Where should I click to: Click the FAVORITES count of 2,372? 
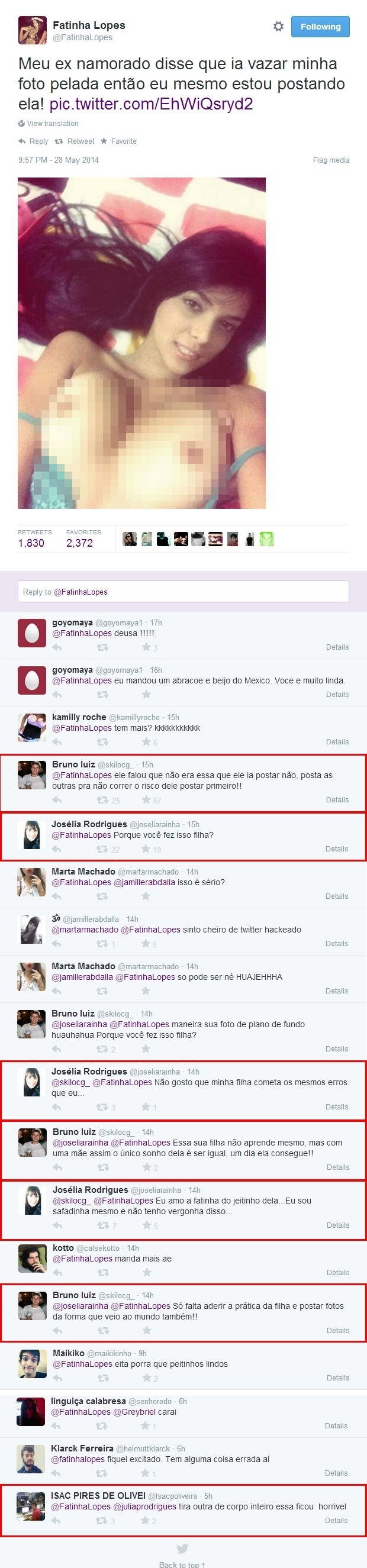click(80, 543)
